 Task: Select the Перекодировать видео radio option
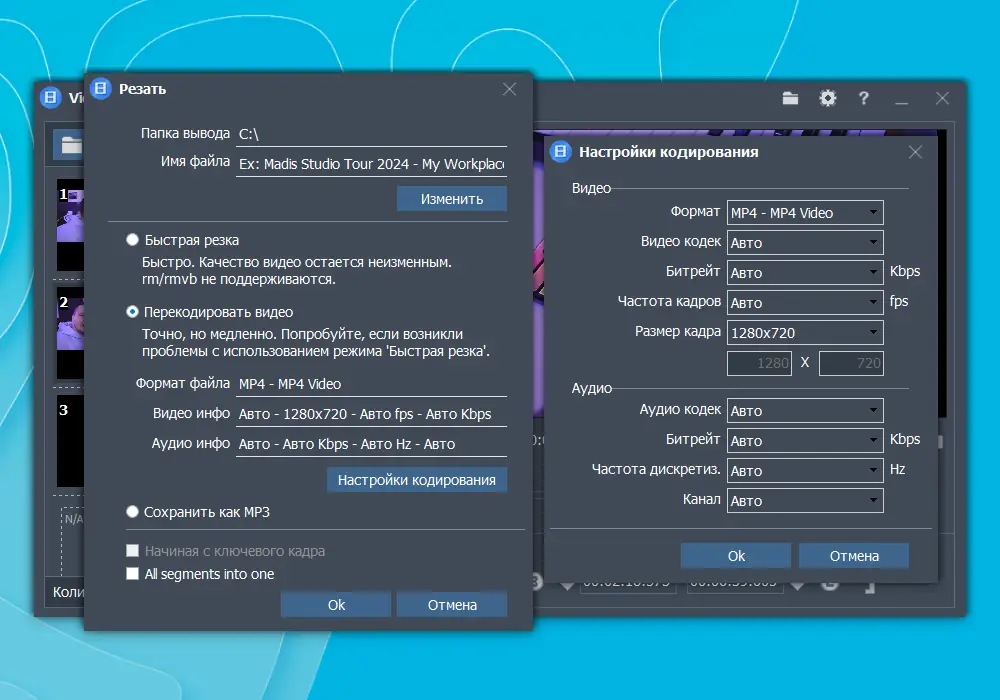click(131, 311)
